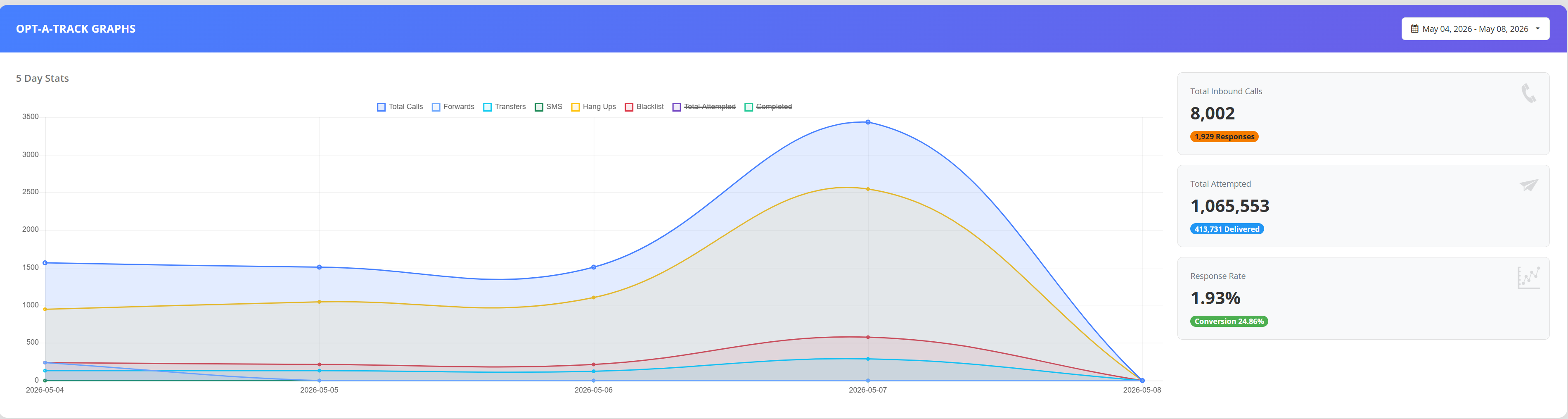Click the Conversion 24.86% green badge
1568x419 pixels.
[x=1229, y=321]
